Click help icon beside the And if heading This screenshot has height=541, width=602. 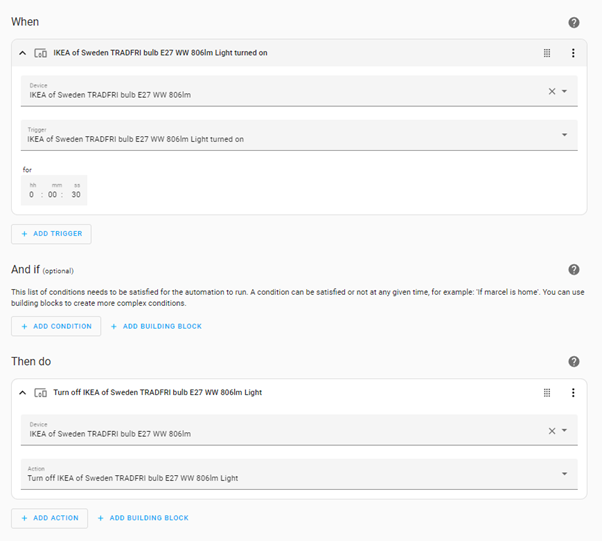click(x=573, y=270)
